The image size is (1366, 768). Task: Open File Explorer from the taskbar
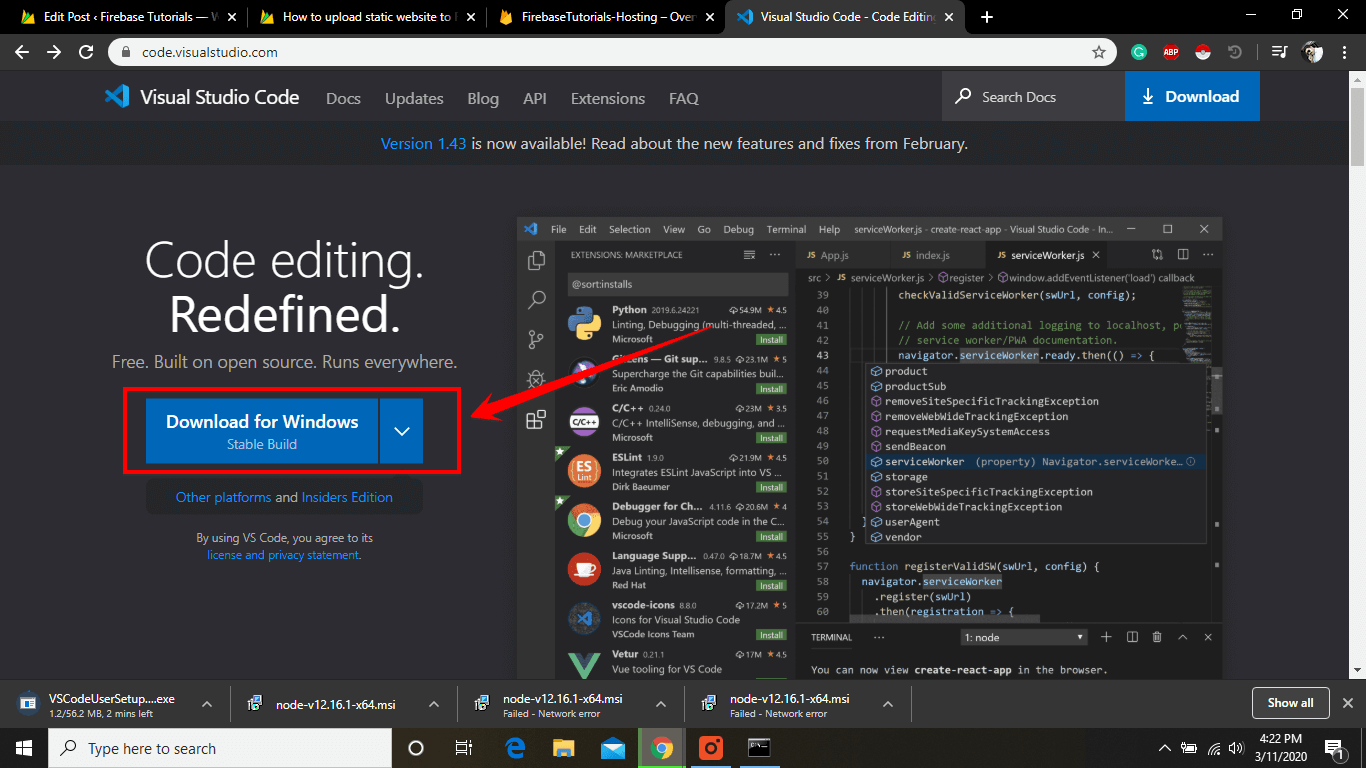click(x=564, y=748)
